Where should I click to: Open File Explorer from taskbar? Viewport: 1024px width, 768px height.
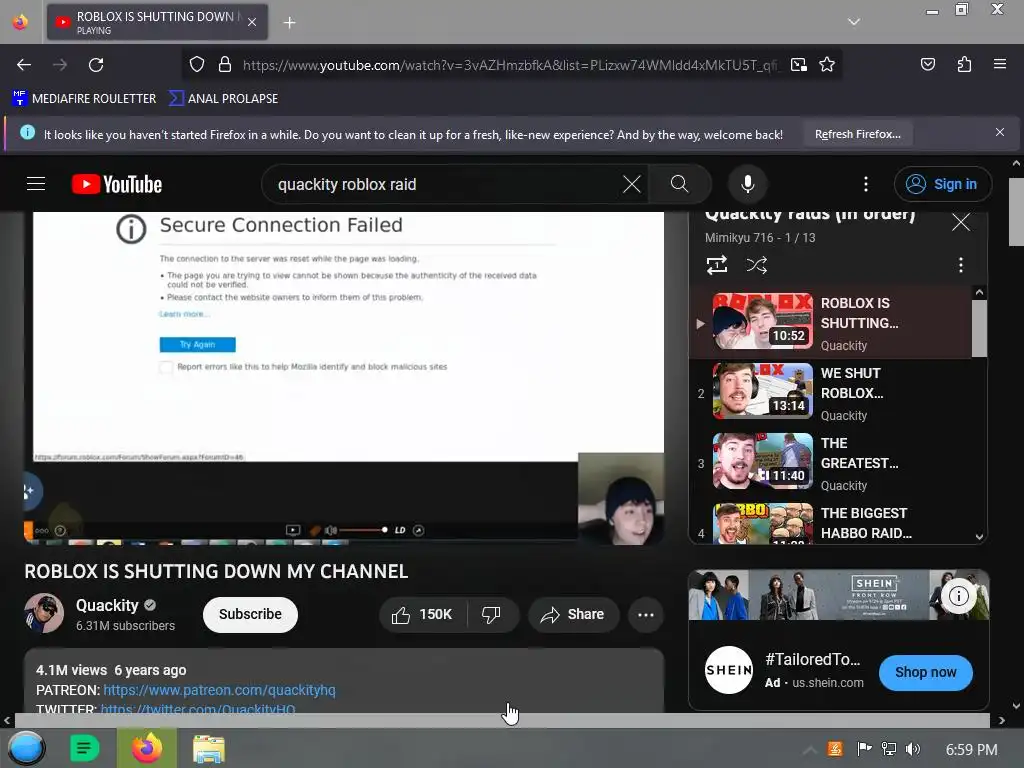click(208, 748)
